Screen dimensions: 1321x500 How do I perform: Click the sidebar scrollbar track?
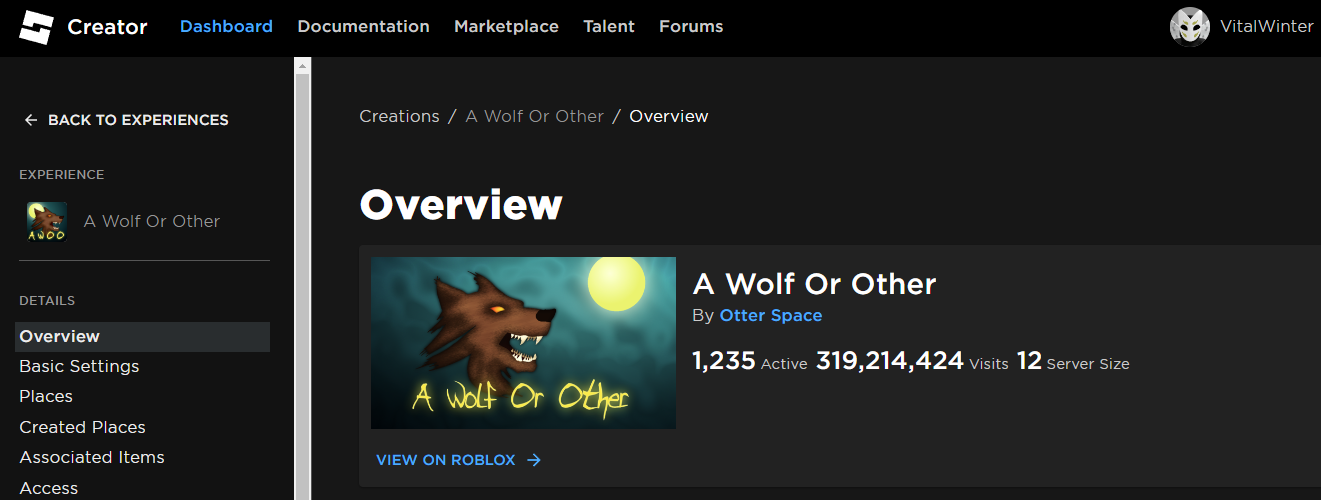[x=303, y=286]
